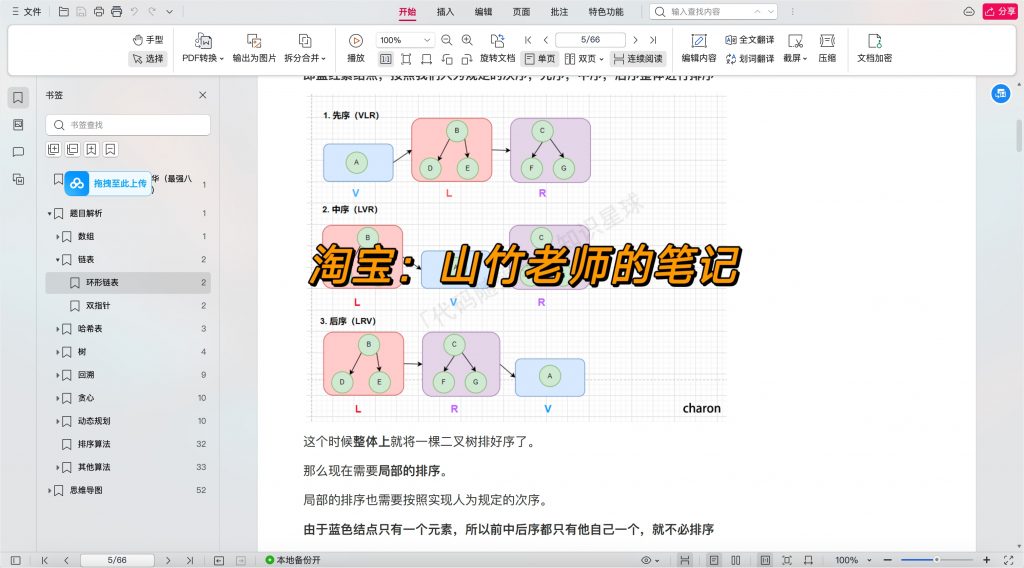Toggle fit page button in toolbar
This screenshot has height=568, width=1024.
406,59
